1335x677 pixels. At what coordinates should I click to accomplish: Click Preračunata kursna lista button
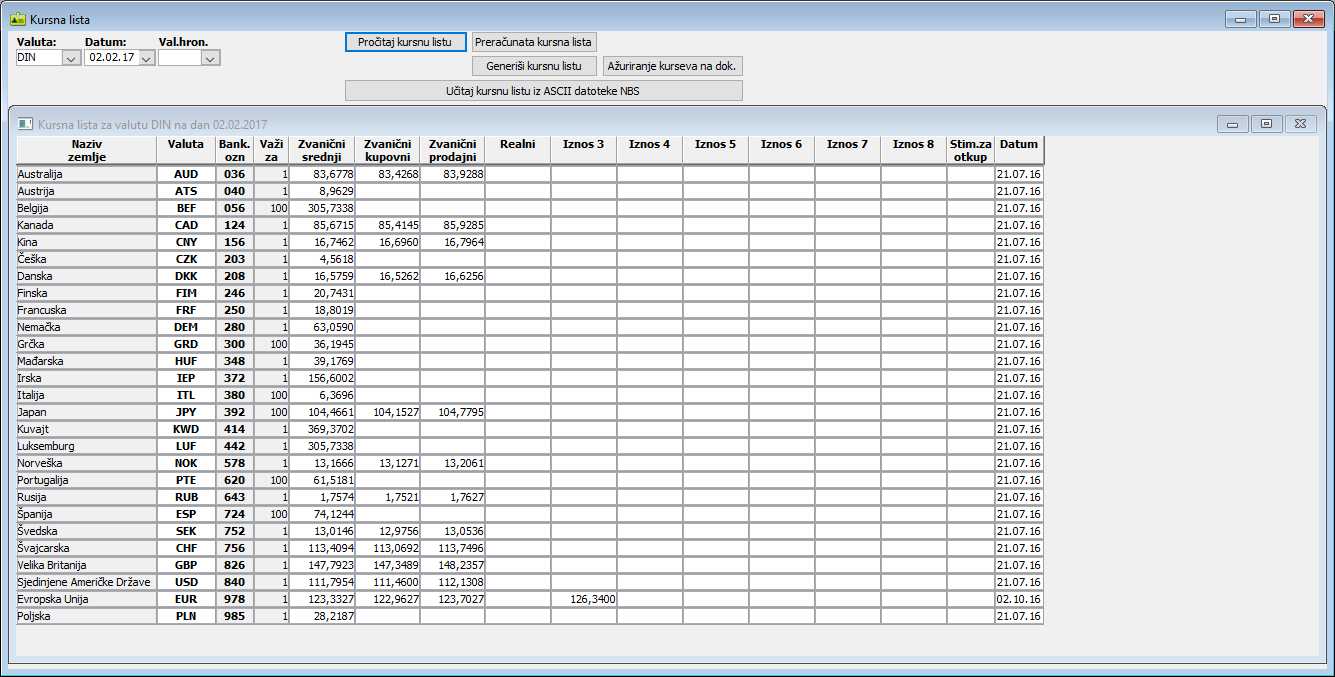point(534,42)
